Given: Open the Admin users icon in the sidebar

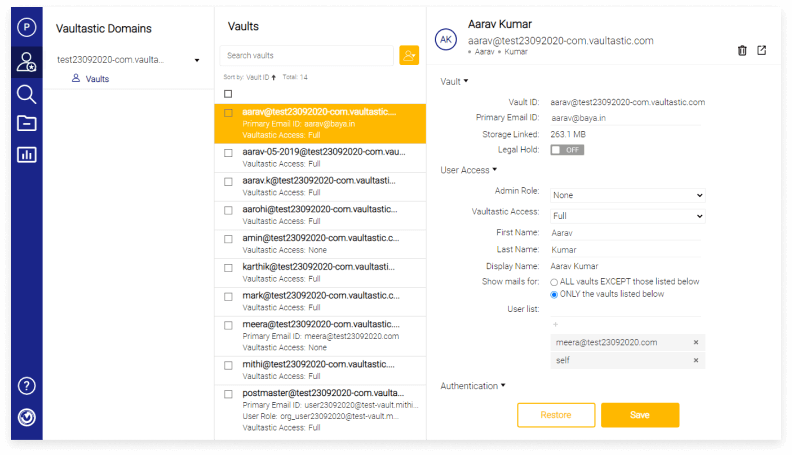Looking at the screenshot, I should coord(26,62).
